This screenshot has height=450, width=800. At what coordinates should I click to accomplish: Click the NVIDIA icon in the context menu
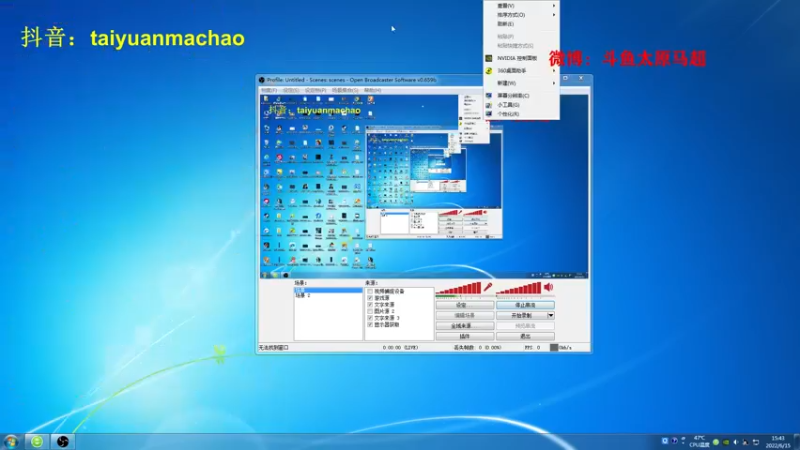coord(489,58)
